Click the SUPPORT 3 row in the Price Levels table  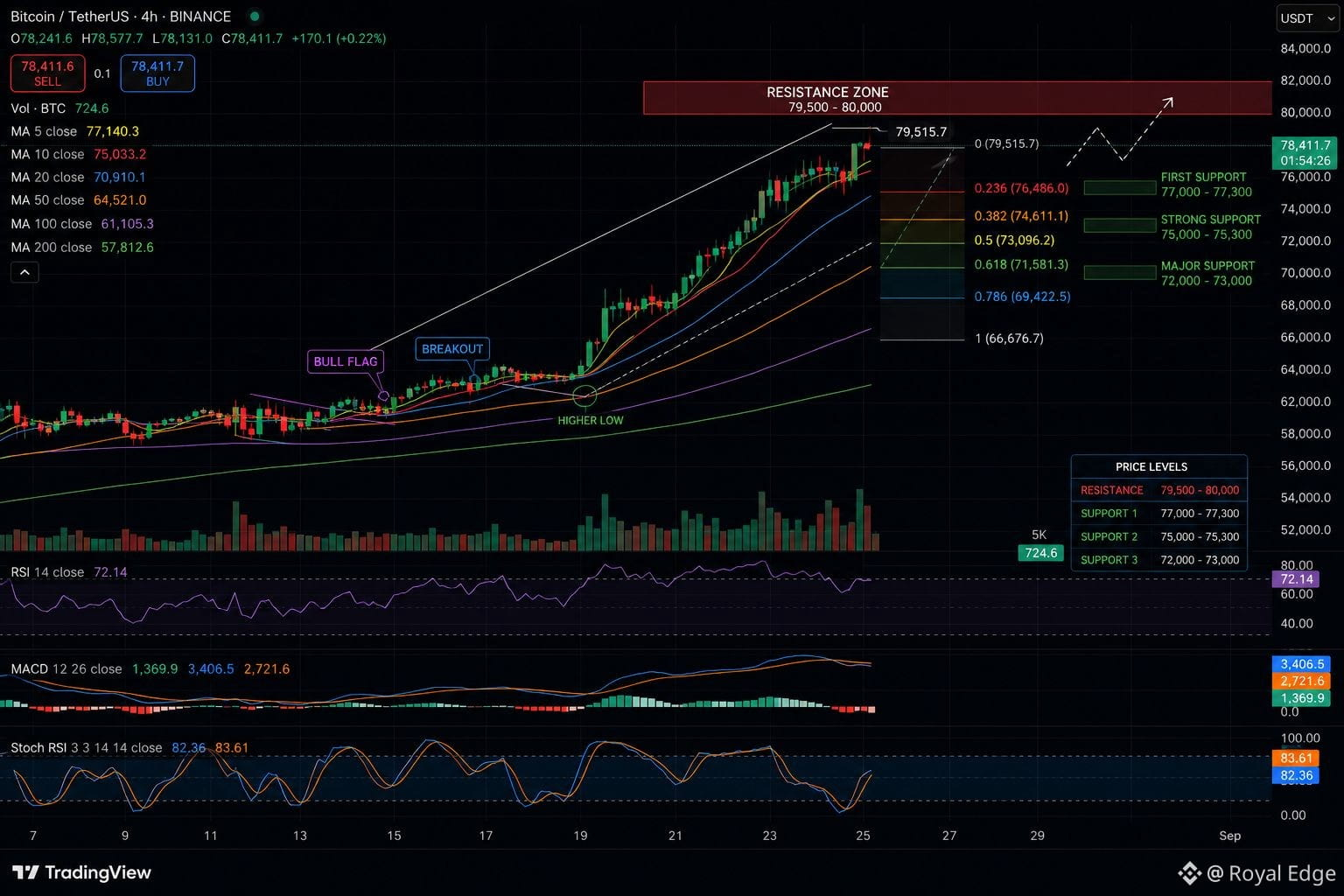click(1159, 560)
